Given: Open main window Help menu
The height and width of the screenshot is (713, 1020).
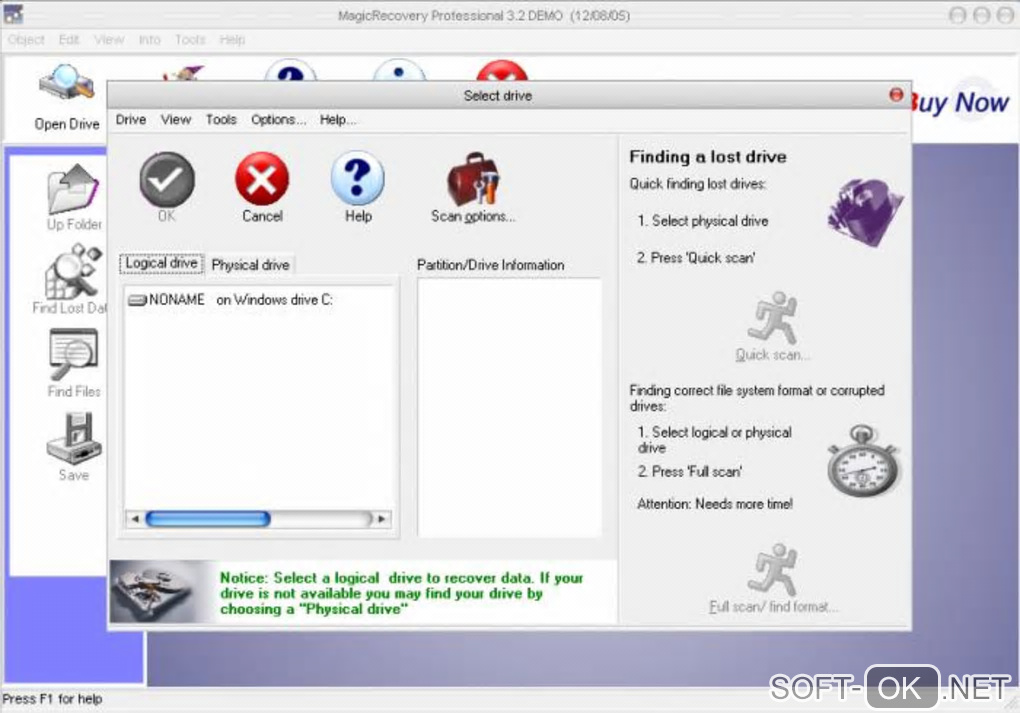Looking at the screenshot, I should [x=232, y=40].
